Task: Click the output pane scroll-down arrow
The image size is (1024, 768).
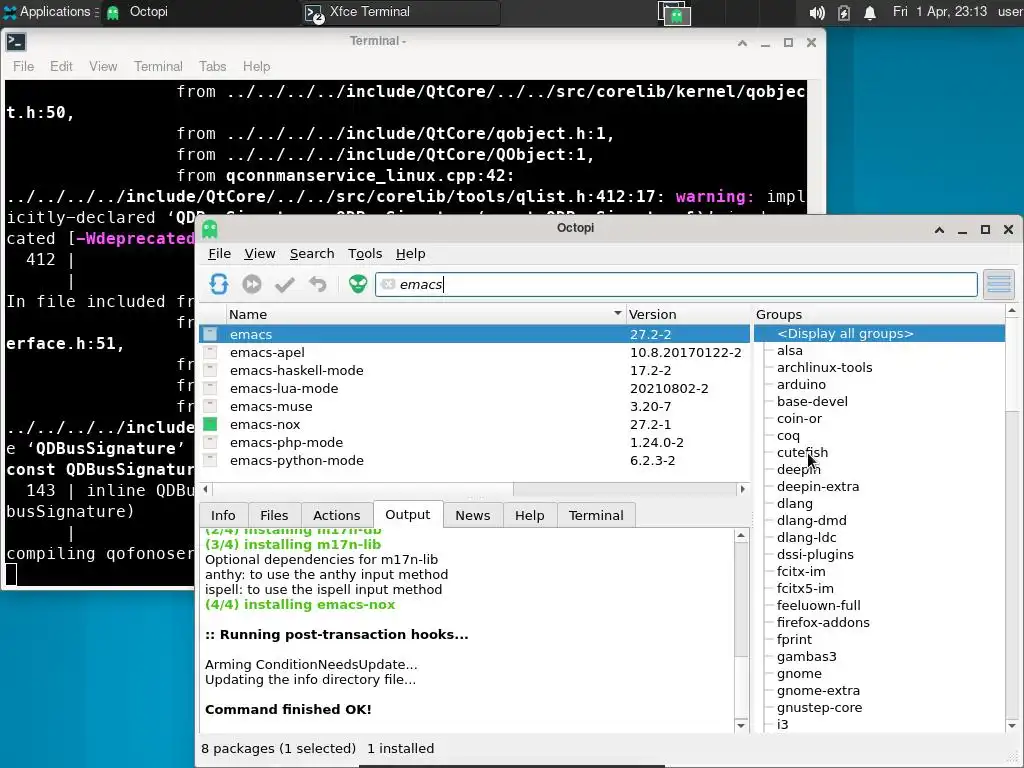Action: click(741, 725)
